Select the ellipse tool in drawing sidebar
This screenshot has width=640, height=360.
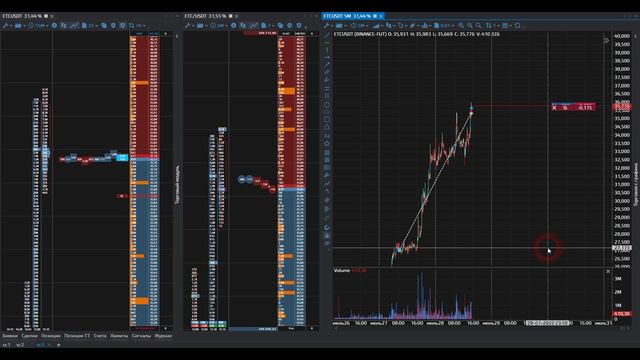point(327,105)
